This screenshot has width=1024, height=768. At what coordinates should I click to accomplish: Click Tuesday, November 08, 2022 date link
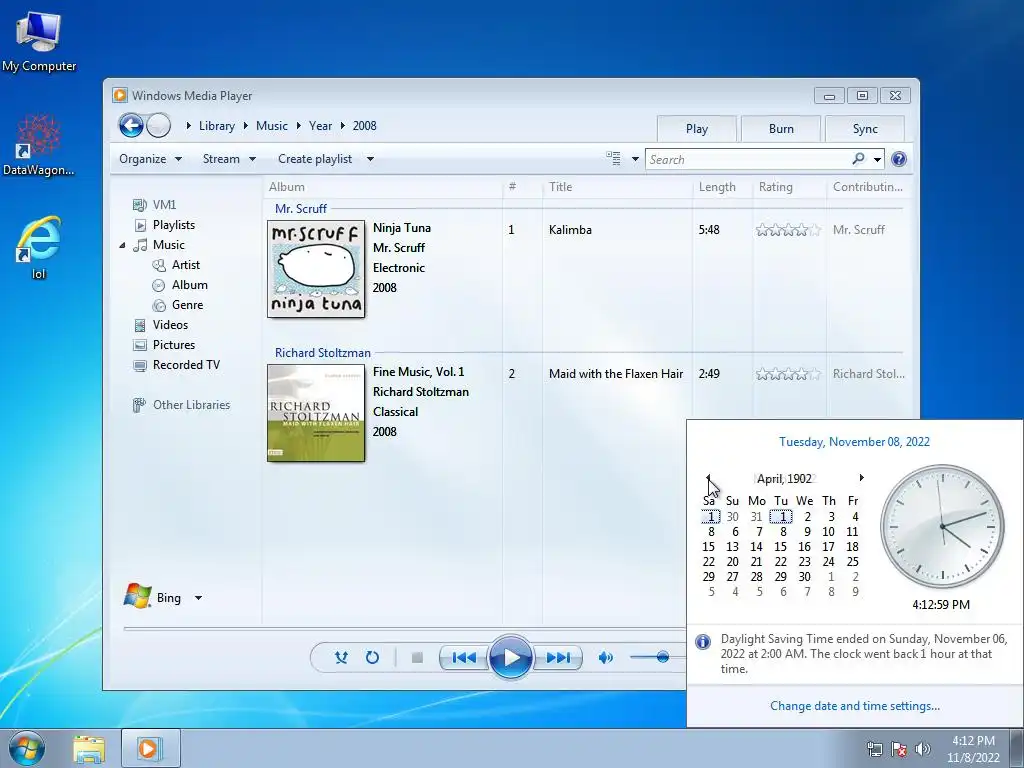pyautogui.click(x=854, y=442)
